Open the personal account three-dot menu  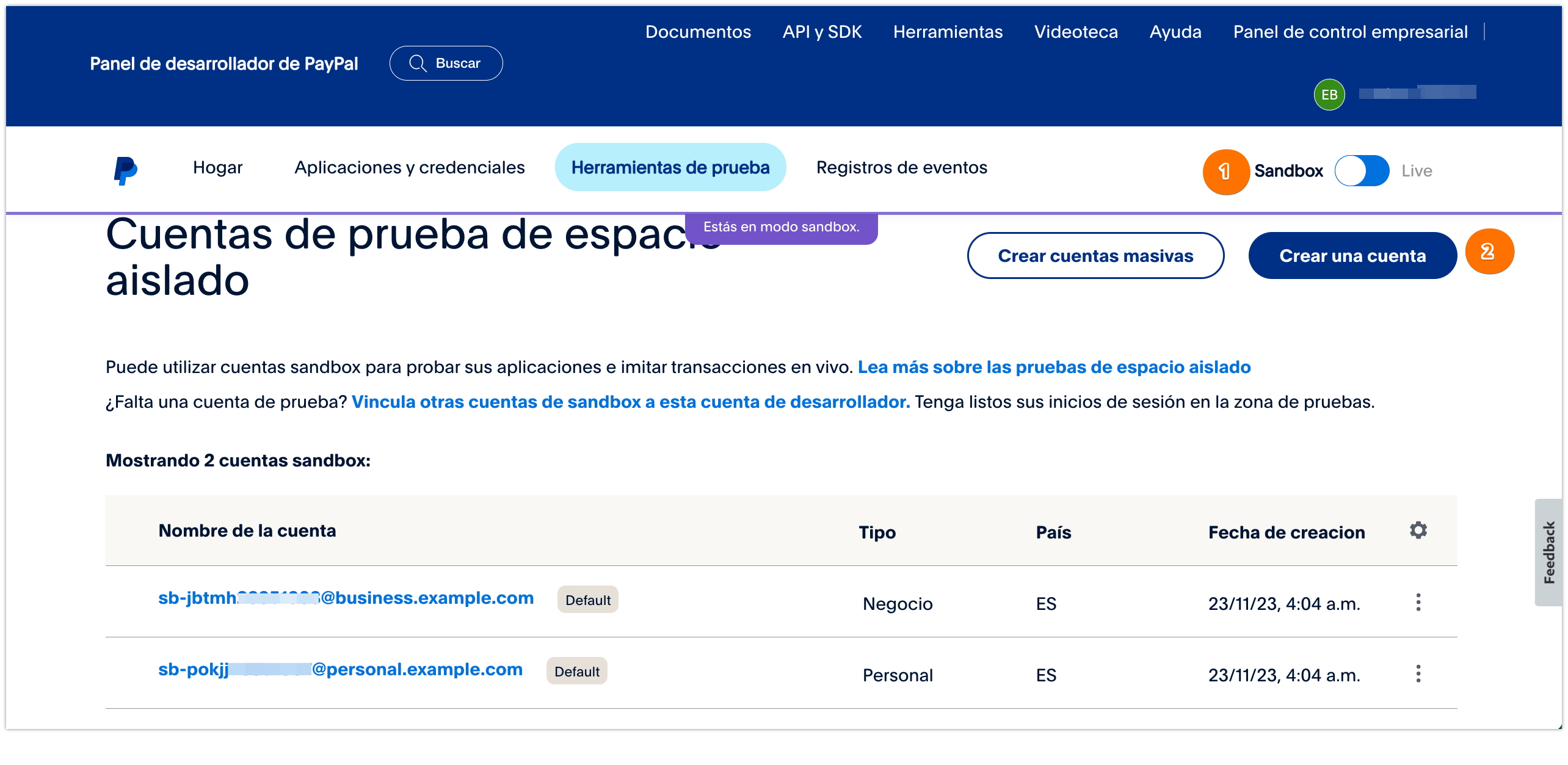pos(1418,674)
